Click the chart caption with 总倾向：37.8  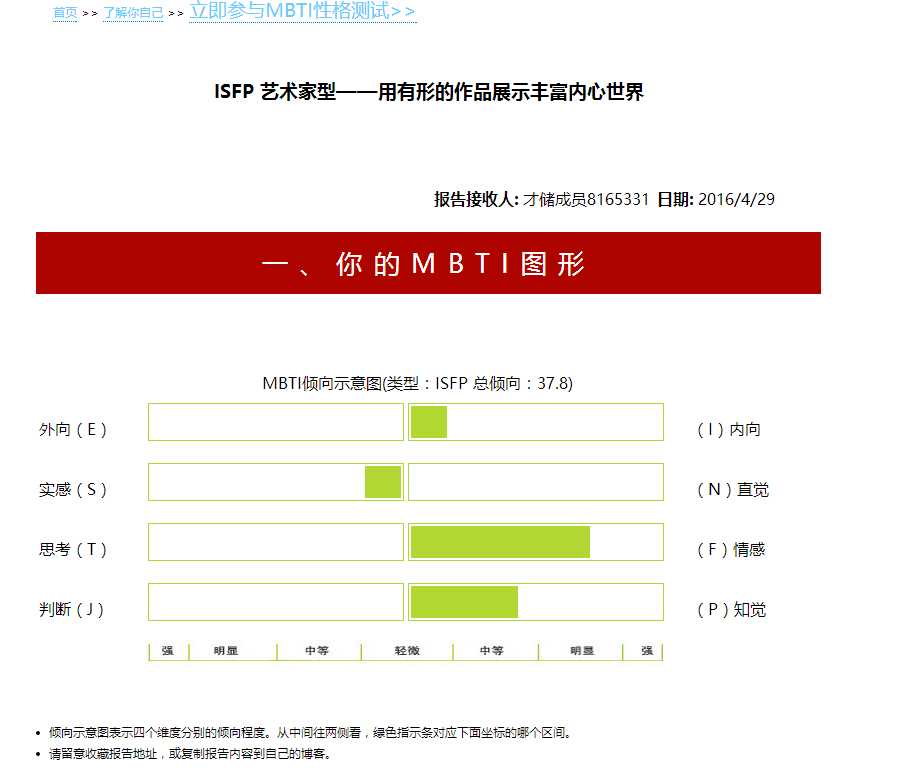pos(417,383)
